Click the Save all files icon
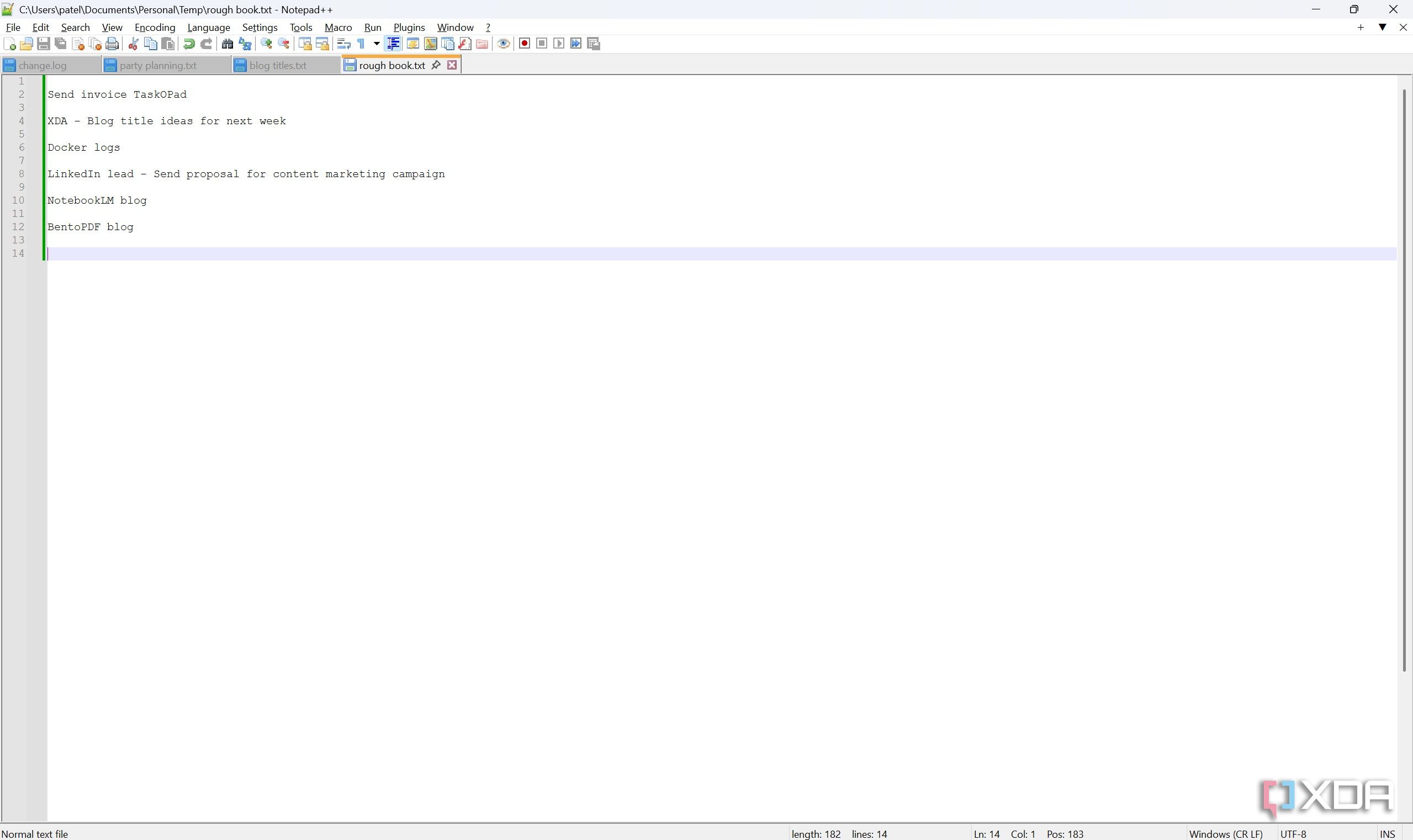 tap(61, 44)
